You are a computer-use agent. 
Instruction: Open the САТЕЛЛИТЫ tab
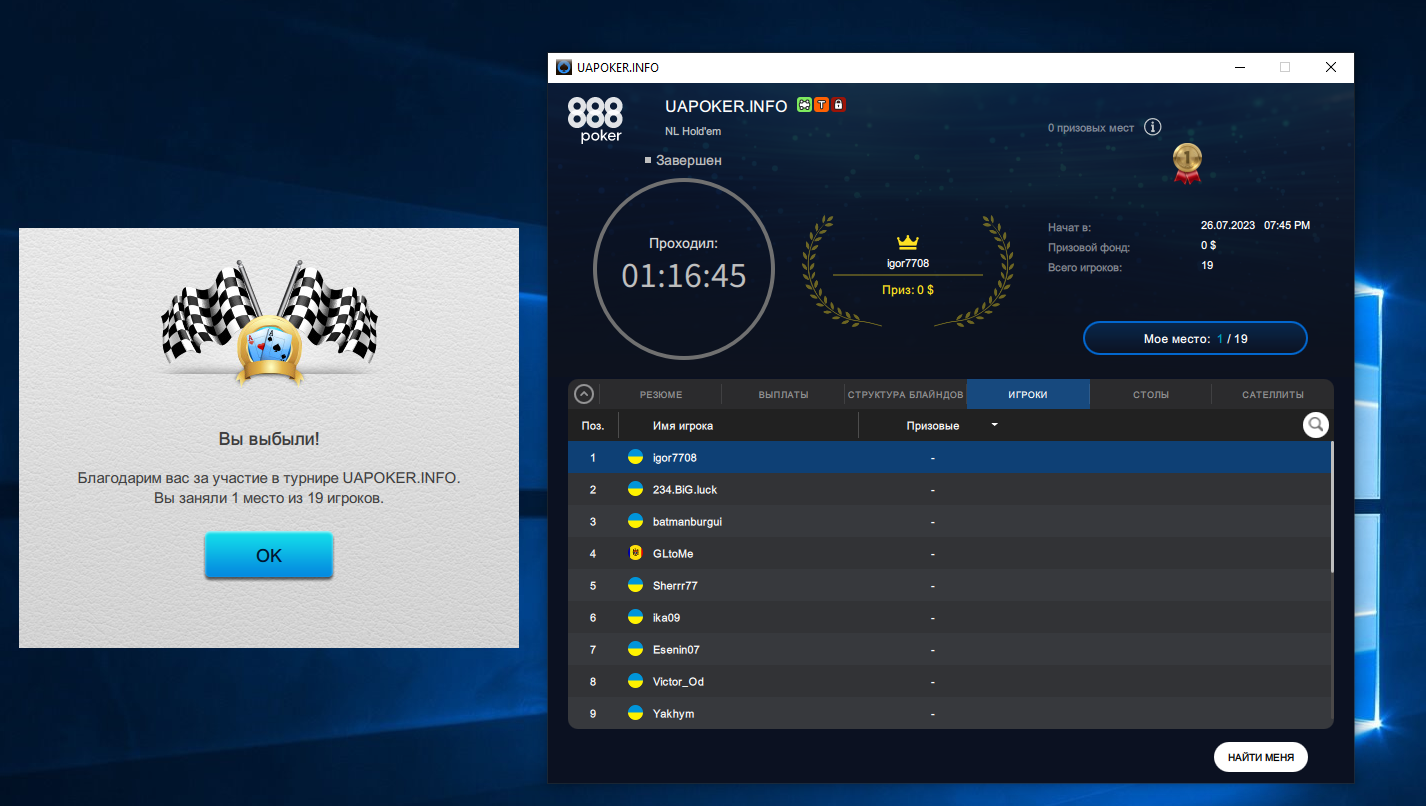[x=1273, y=394]
